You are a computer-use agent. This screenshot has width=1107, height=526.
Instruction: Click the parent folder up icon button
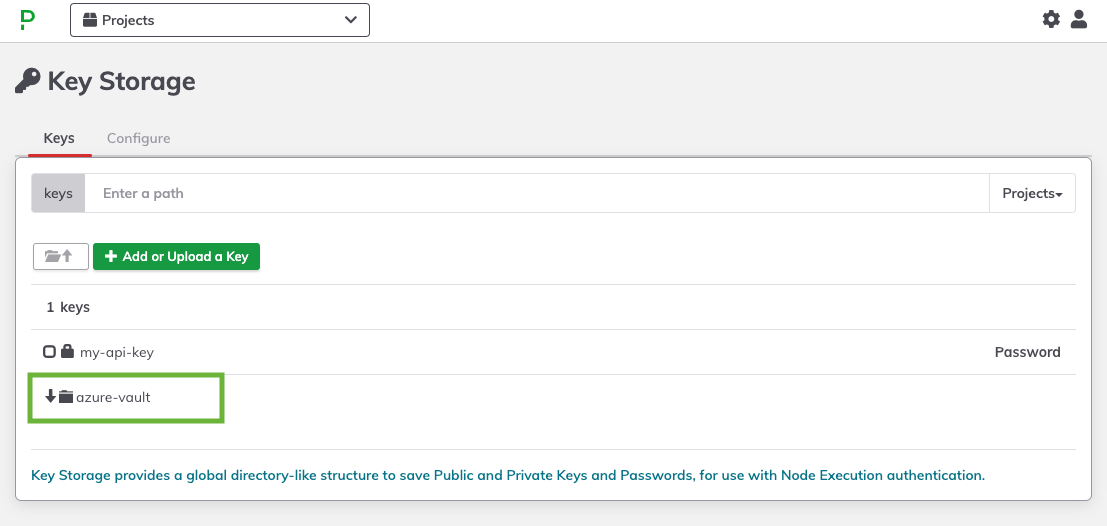(x=61, y=256)
